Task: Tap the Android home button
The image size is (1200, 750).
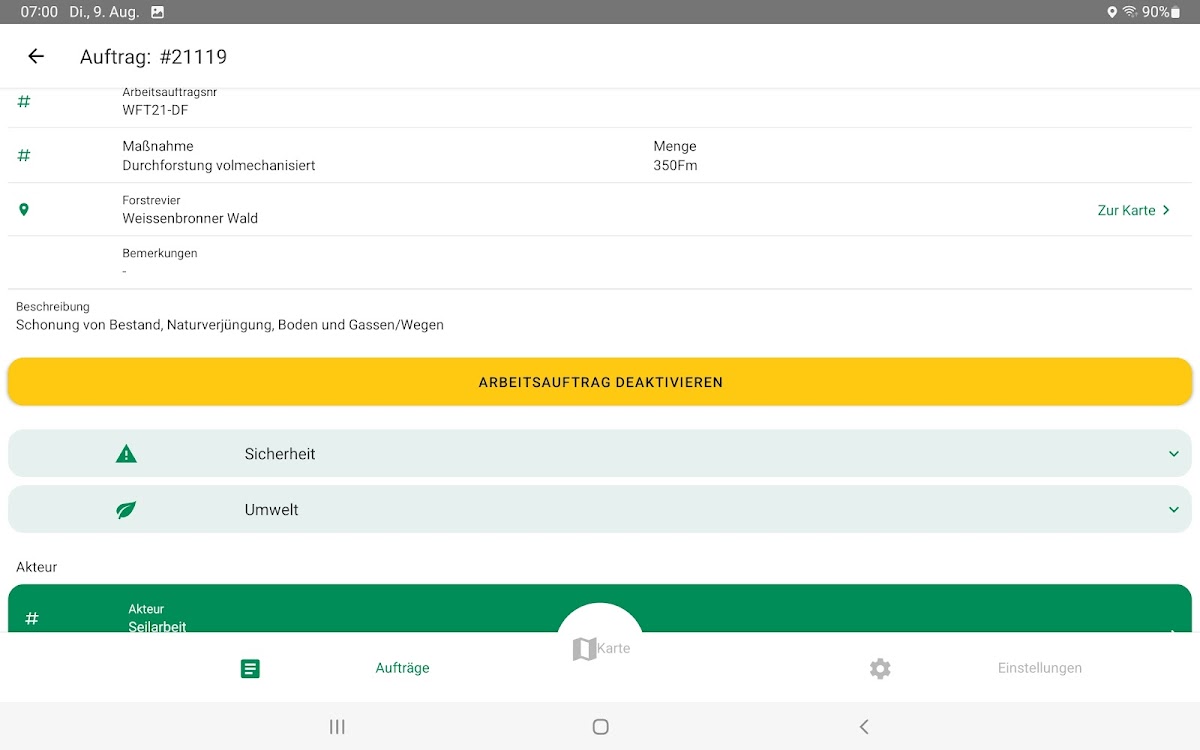Action: coord(600,727)
